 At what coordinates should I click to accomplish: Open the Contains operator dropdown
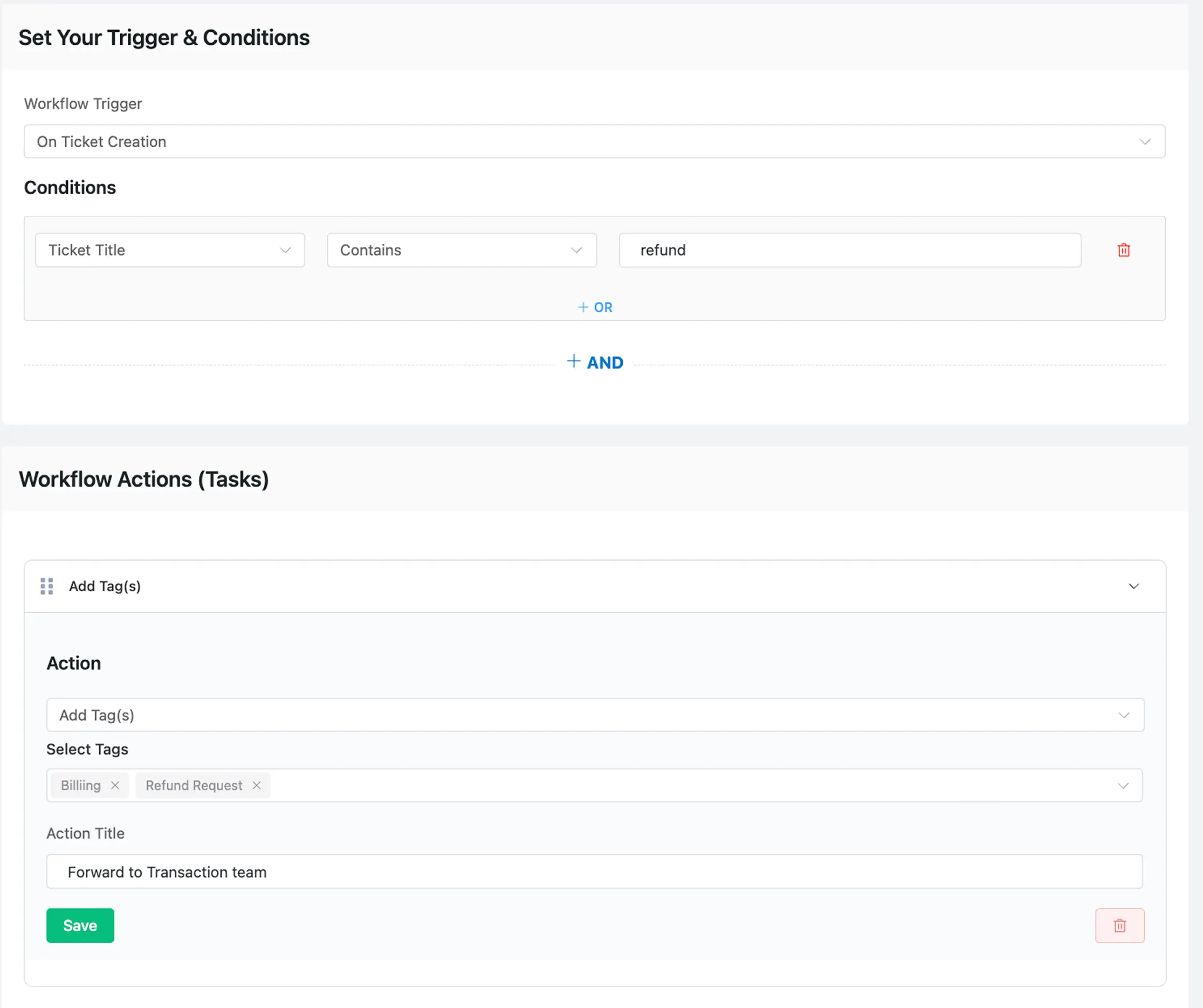(x=461, y=250)
